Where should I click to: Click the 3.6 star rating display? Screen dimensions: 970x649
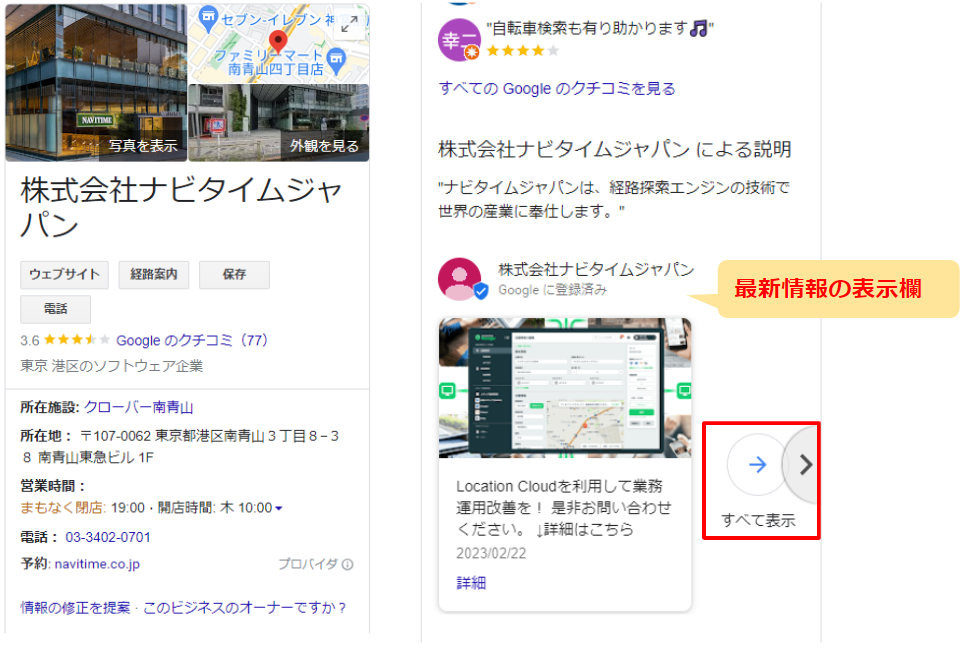[x=65, y=340]
